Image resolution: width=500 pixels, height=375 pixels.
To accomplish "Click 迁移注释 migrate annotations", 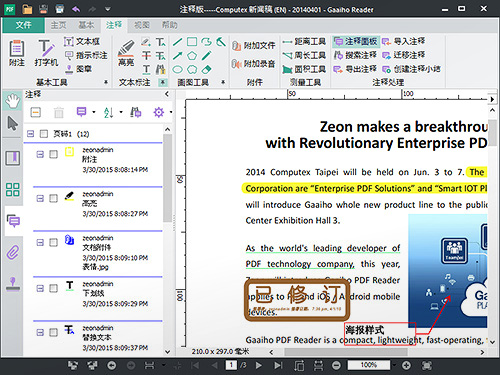I will coord(404,55).
